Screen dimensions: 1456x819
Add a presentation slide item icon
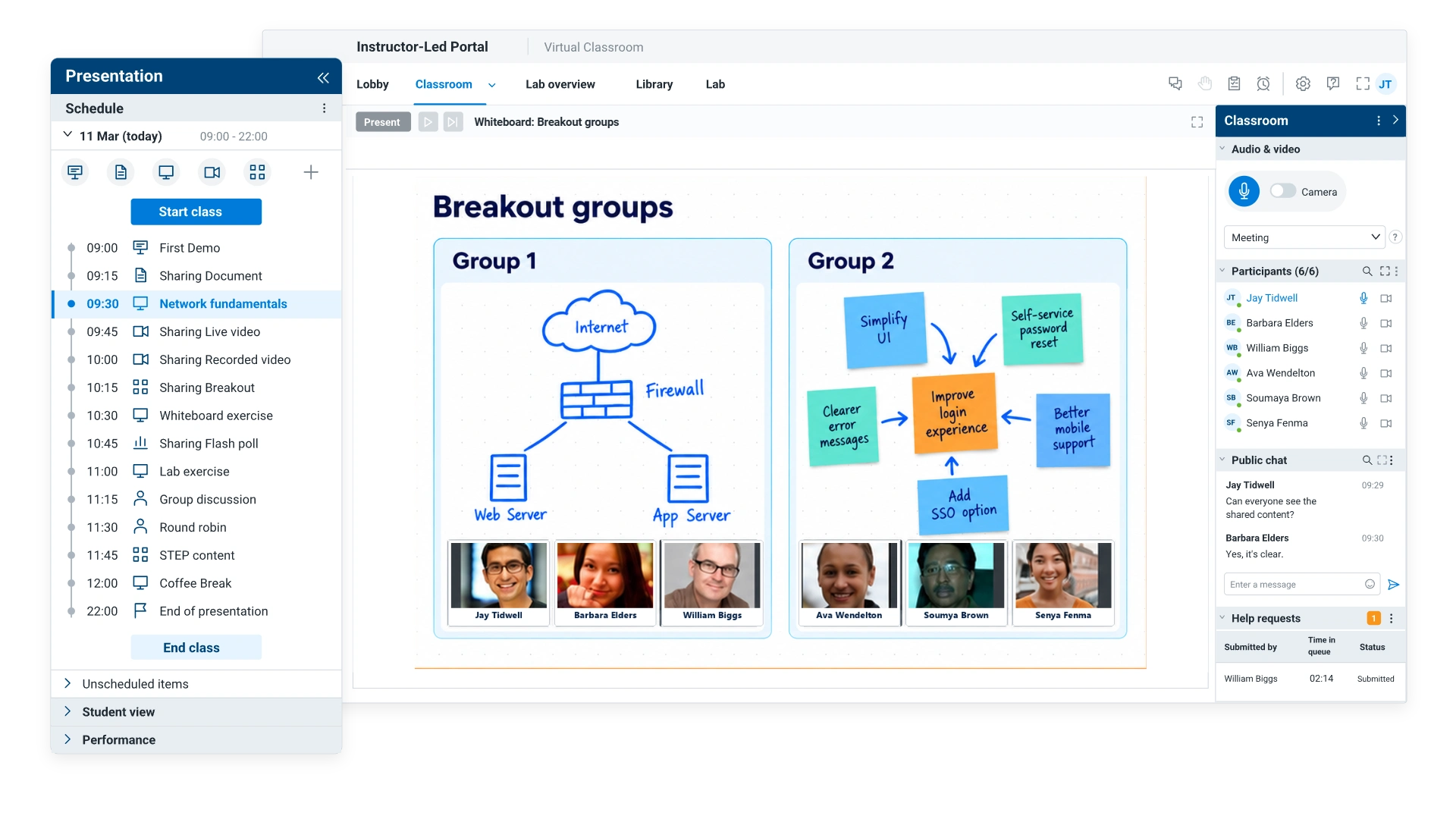coord(75,172)
